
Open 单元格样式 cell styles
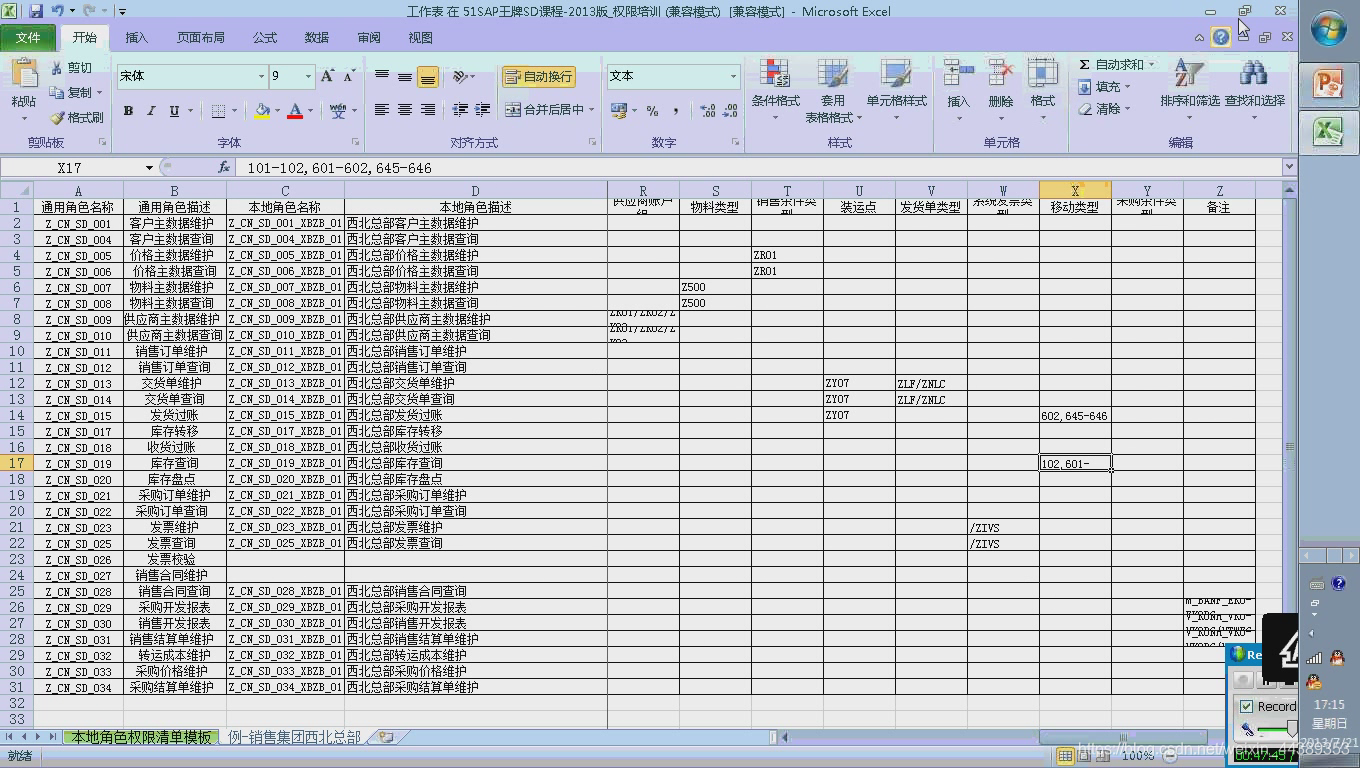[x=896, y=91]
